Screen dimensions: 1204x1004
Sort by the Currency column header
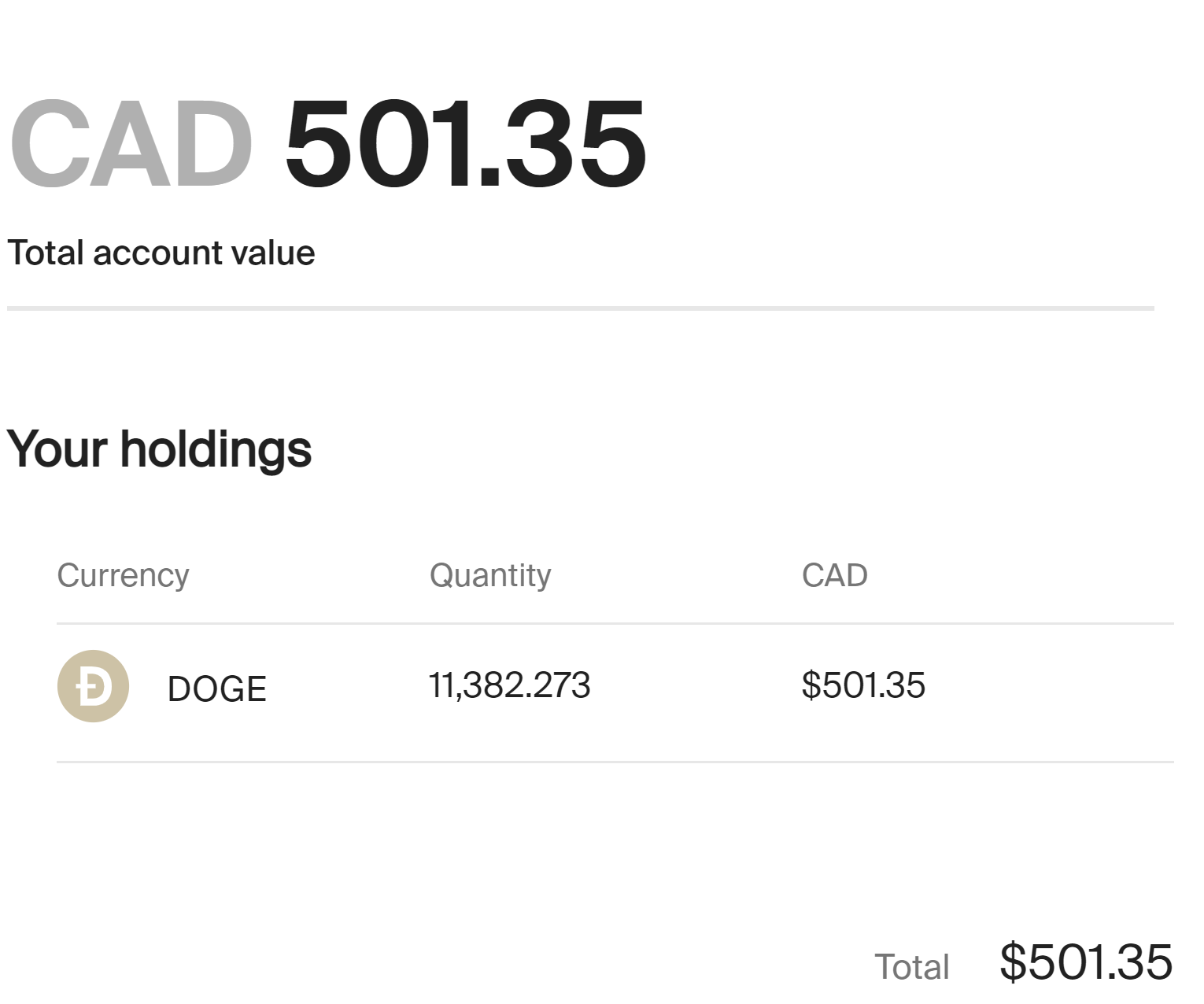(x=123, y=576)
